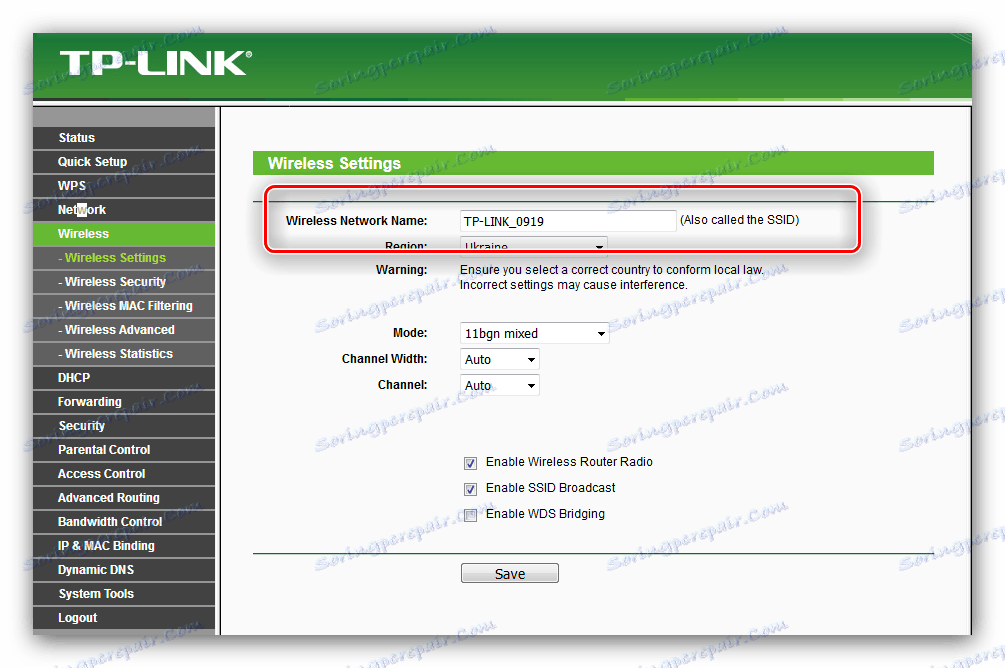Open the Network section

pos(124,210)
